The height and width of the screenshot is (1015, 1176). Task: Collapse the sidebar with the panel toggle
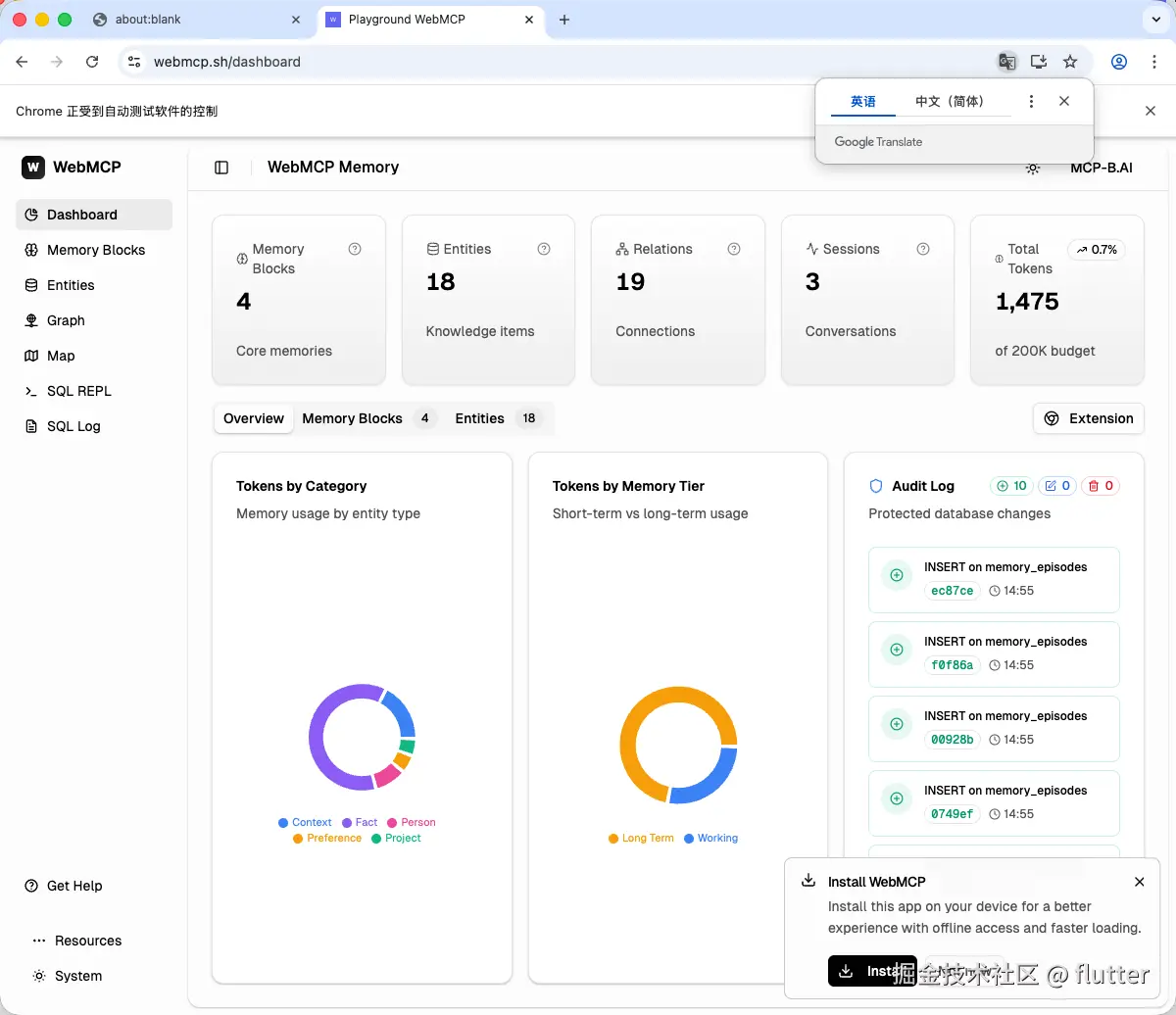tap(220, 168)
